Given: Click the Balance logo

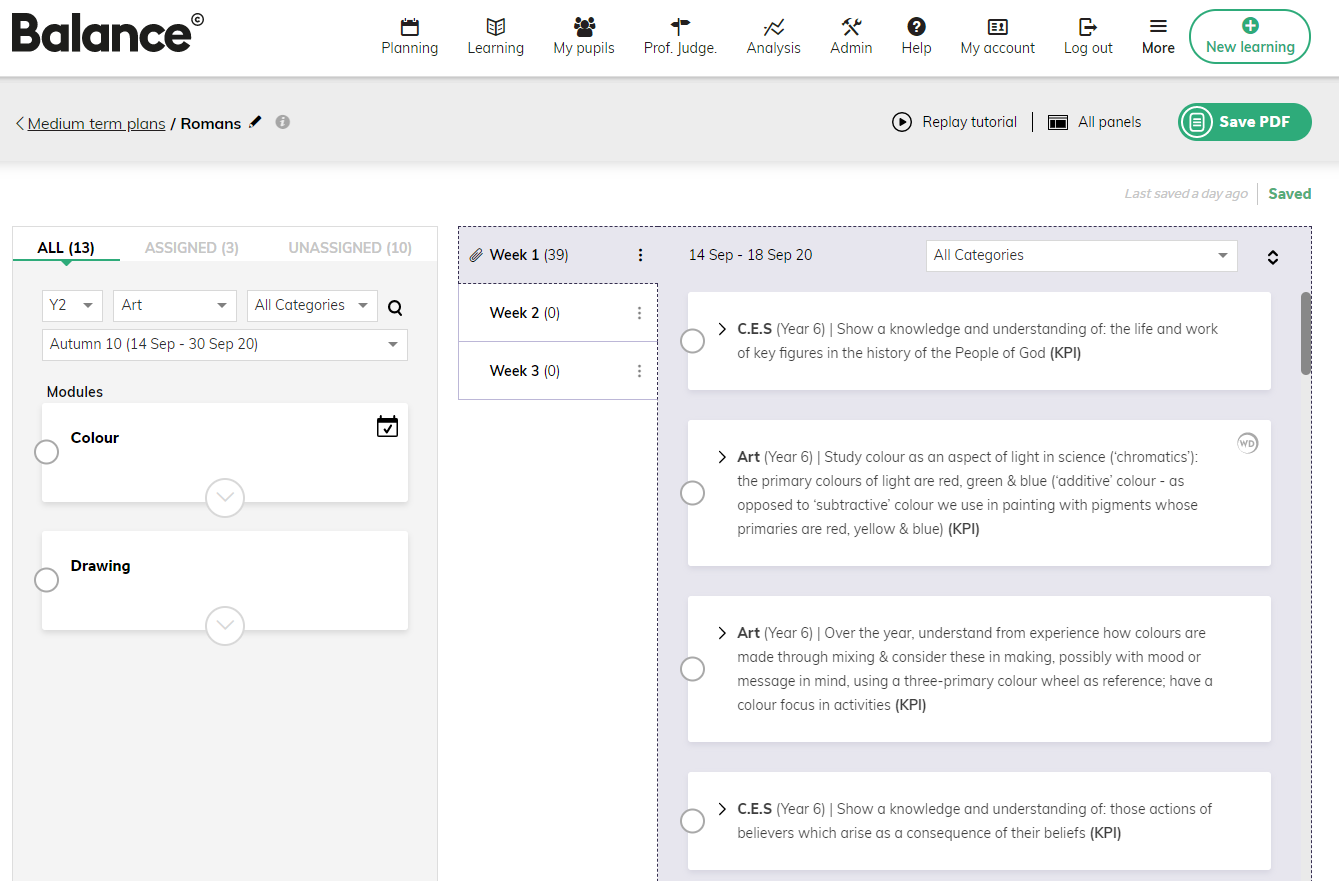Looking at the screenshot, I should (x=107, y=33).
